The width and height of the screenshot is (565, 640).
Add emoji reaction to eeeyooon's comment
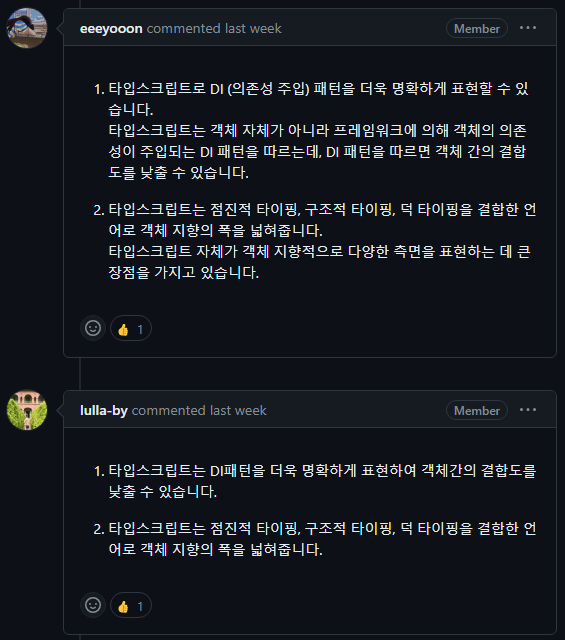(93, 328)
